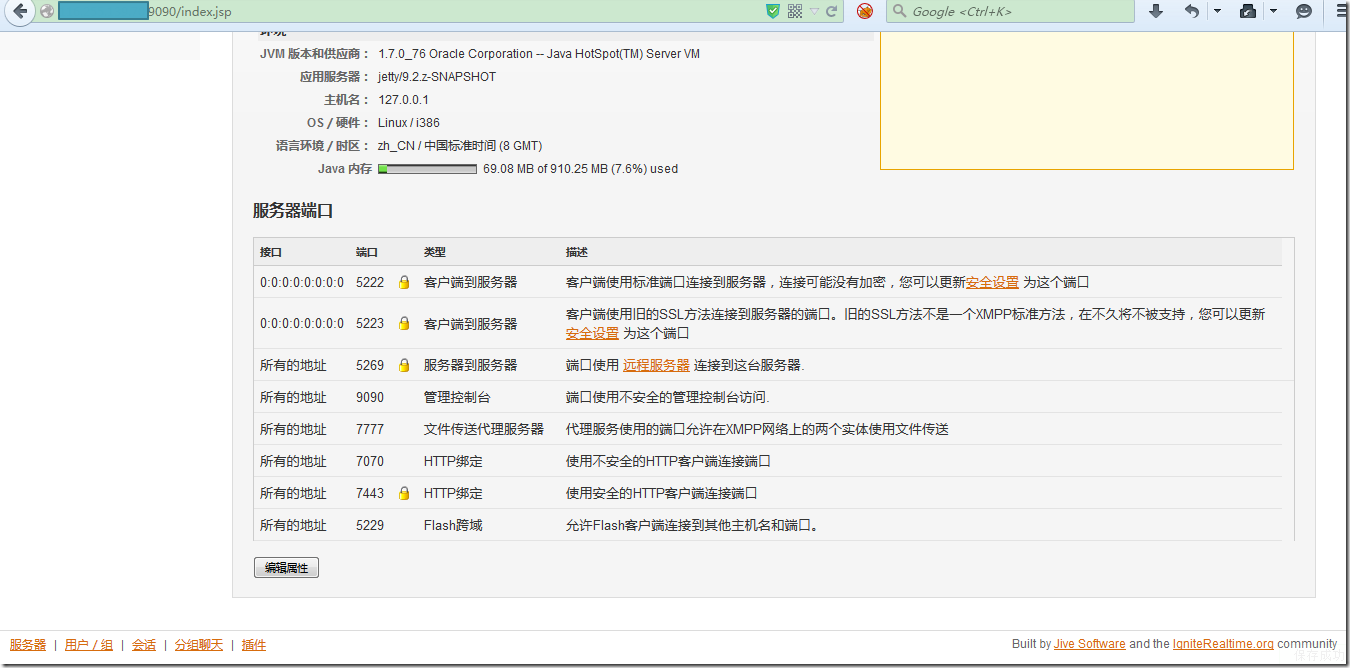Click 管理控制台 type cell

tap(457, 397)
